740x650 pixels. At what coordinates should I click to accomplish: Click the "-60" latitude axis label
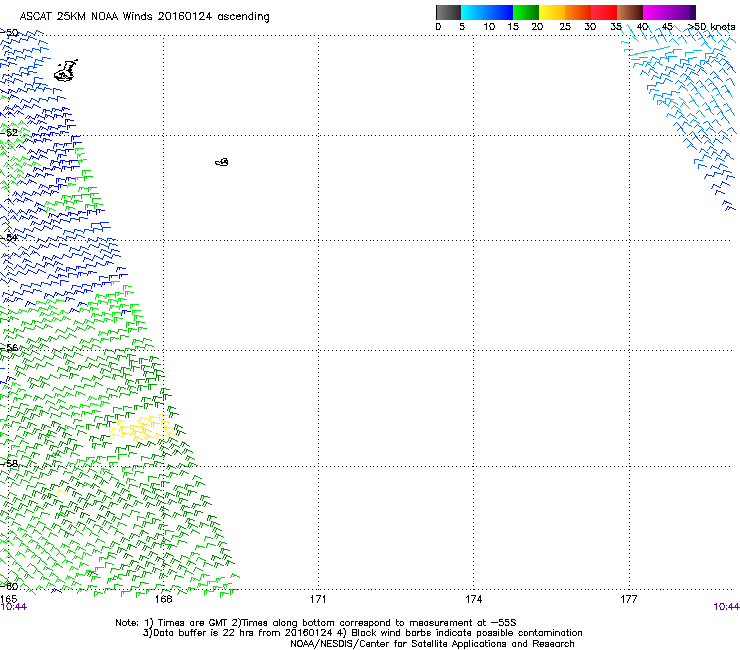(x=9, y=586)
